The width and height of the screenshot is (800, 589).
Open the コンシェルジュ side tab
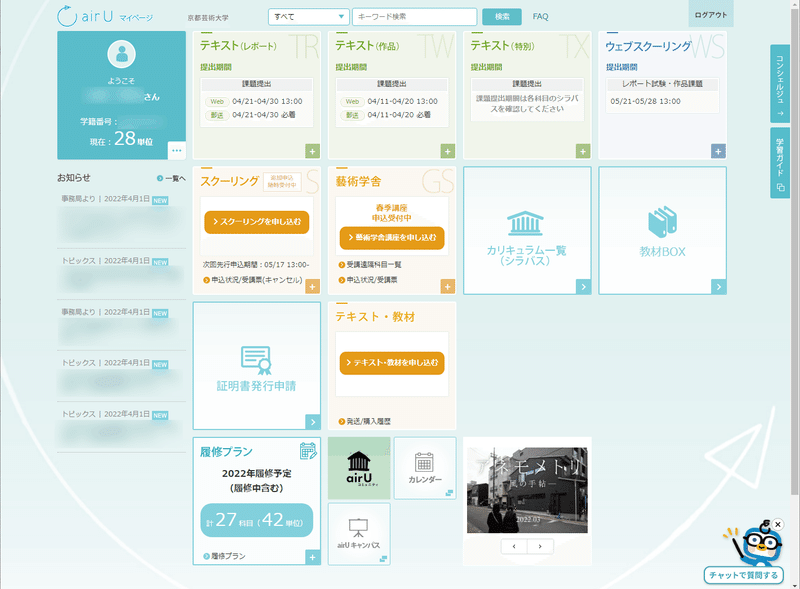(780, 84)
